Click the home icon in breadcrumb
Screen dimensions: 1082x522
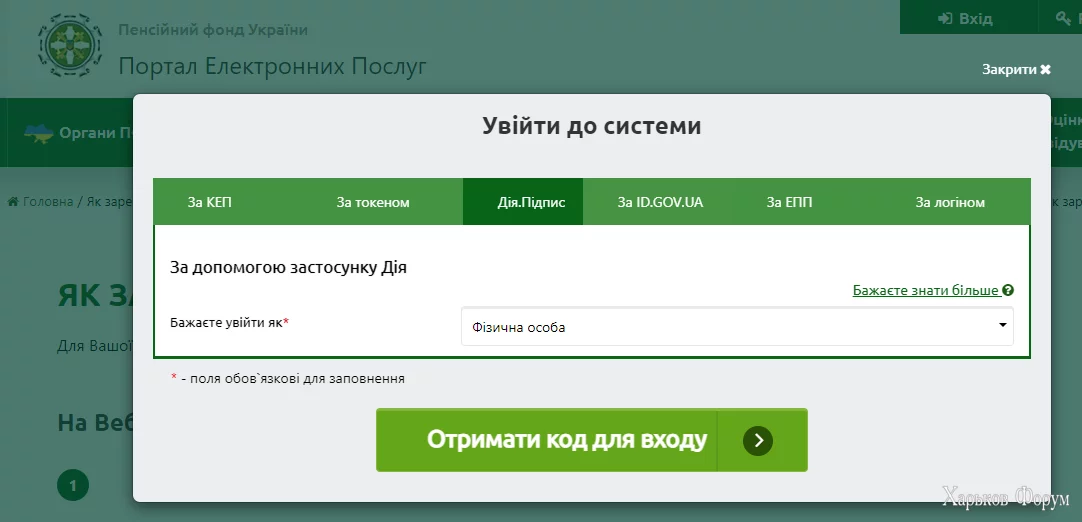tap(13, 202)
